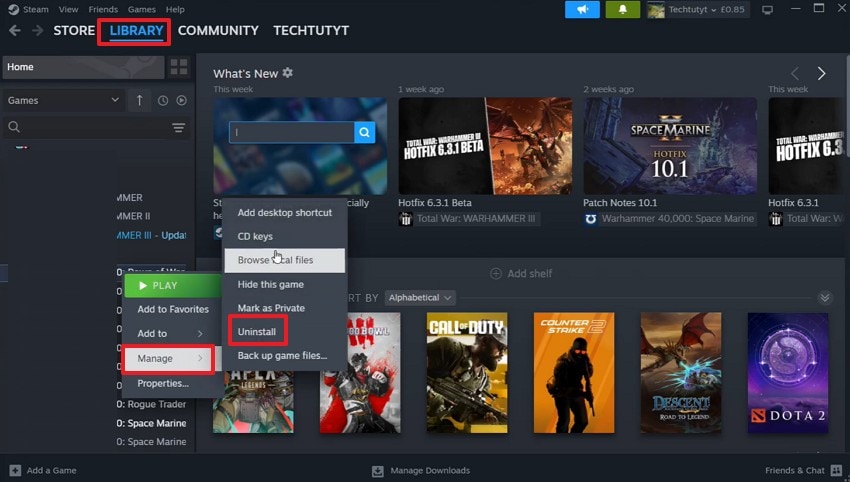
Task: Open the notifications bell
Action: [622, 10]
